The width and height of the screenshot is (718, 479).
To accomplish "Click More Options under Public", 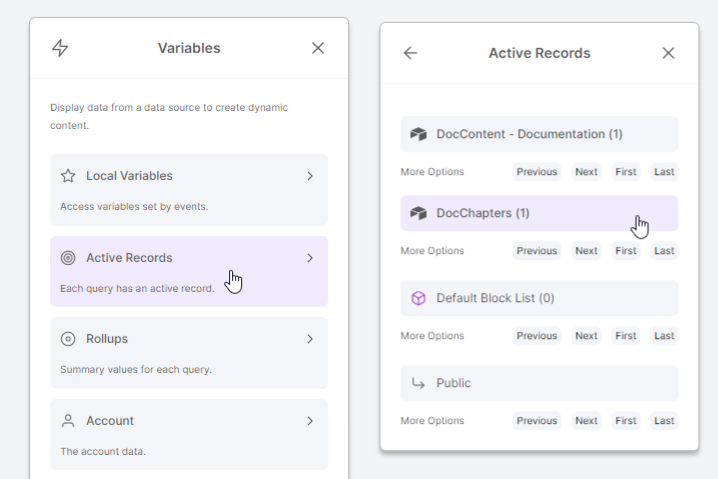I will pos(432,421).
